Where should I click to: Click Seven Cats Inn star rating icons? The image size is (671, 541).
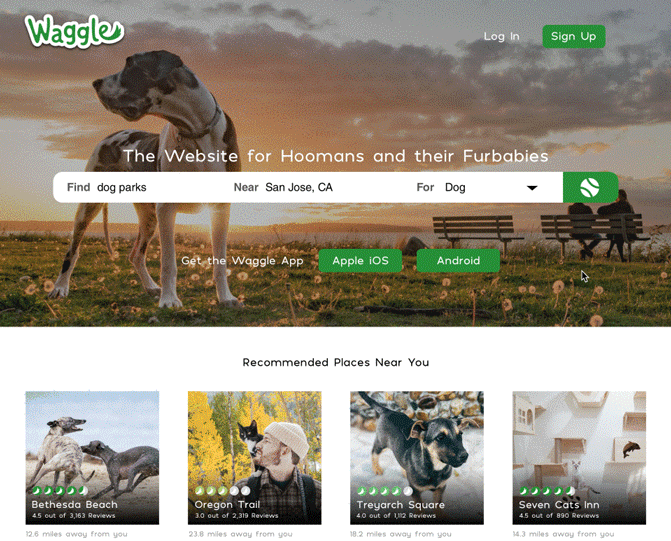pos(547,490)
